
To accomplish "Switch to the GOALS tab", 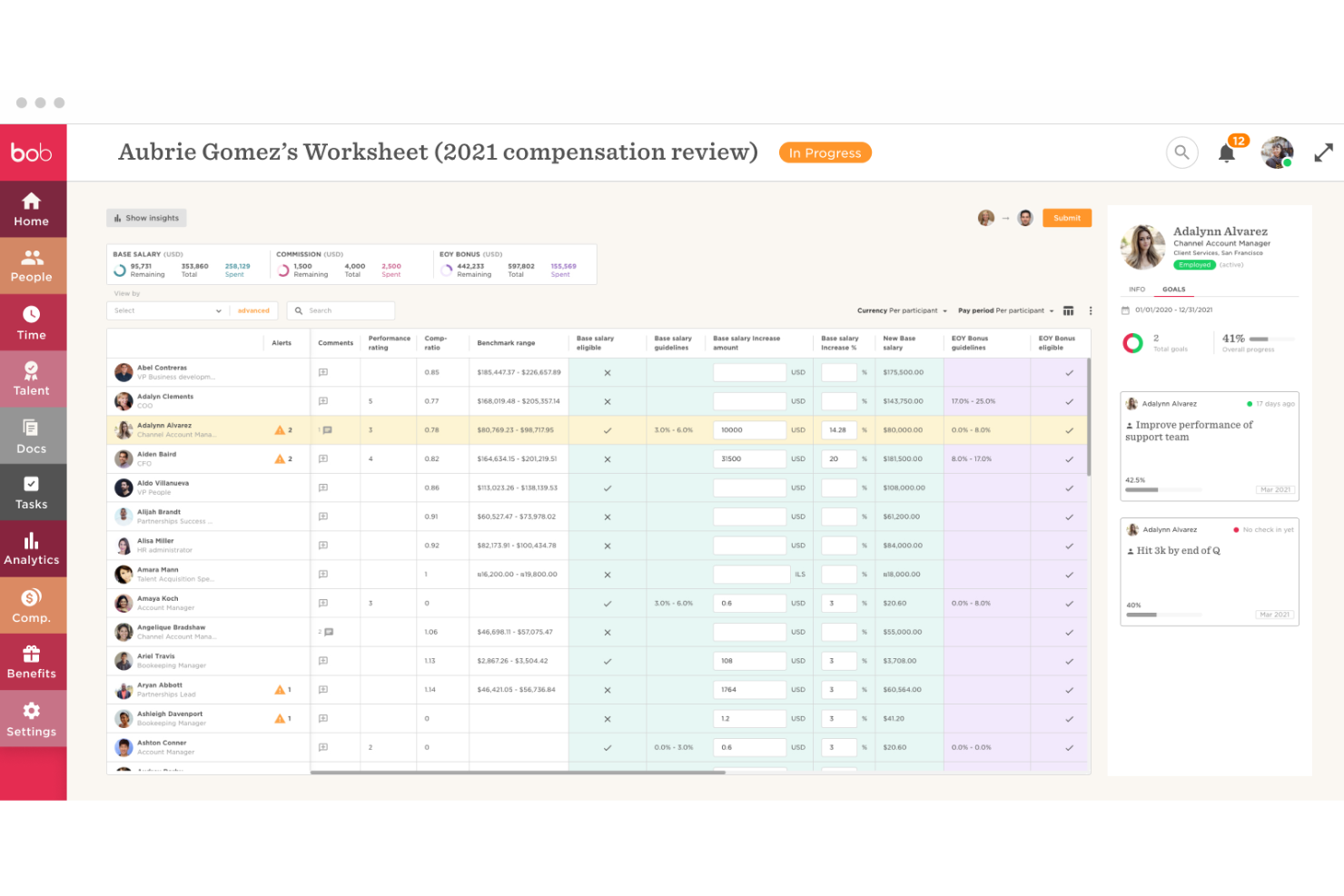I will pos(1173,290).
